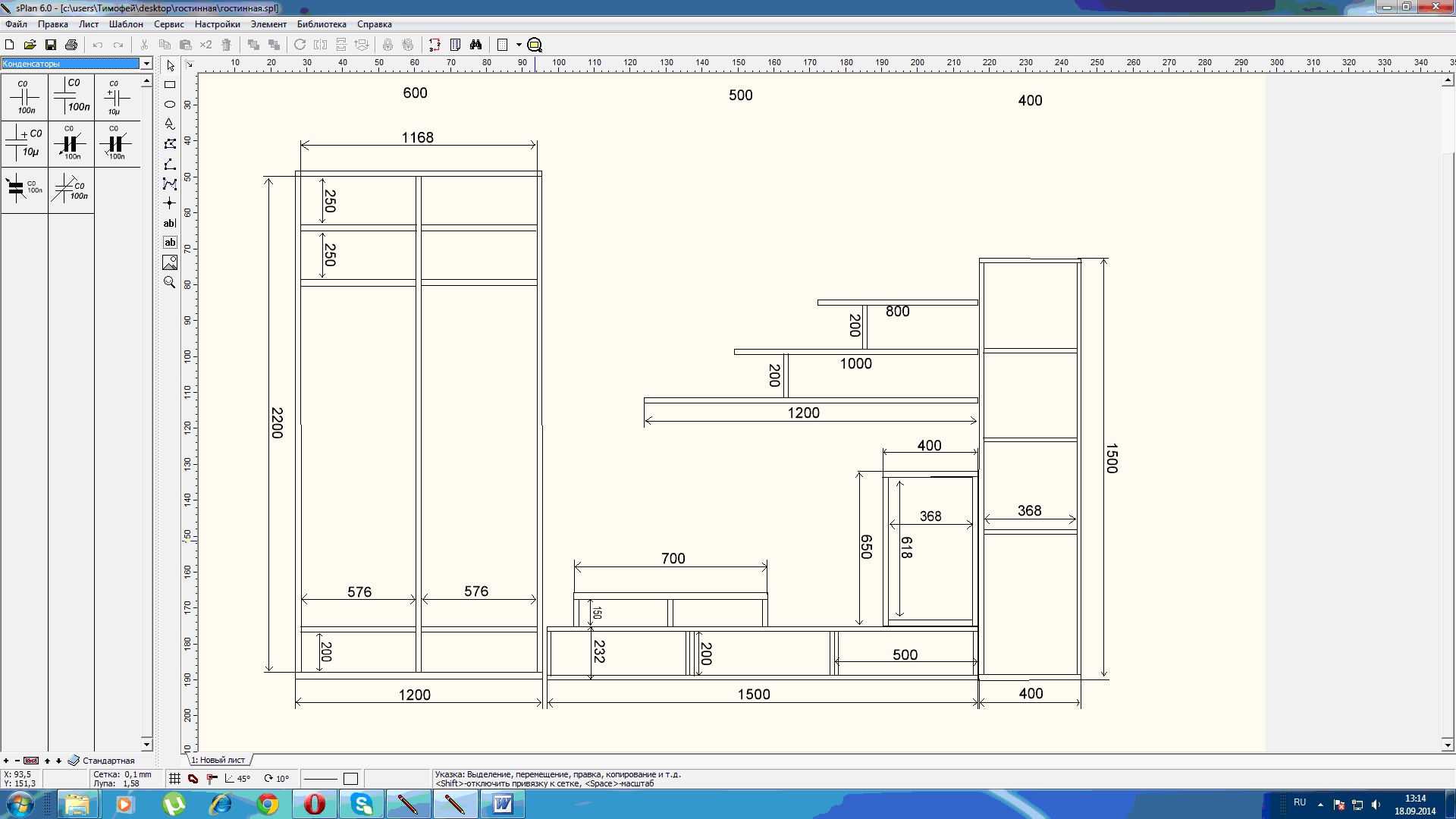The height and width of the screenshot is (819, 1456).
Task: Click the text label 'abl' tool
Action: coord(170,223)
